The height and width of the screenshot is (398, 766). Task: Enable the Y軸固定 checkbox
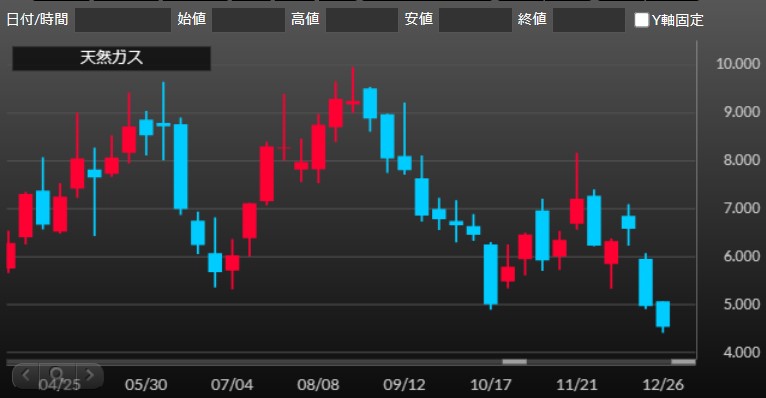pyautogui.click(x=641, y=20)
